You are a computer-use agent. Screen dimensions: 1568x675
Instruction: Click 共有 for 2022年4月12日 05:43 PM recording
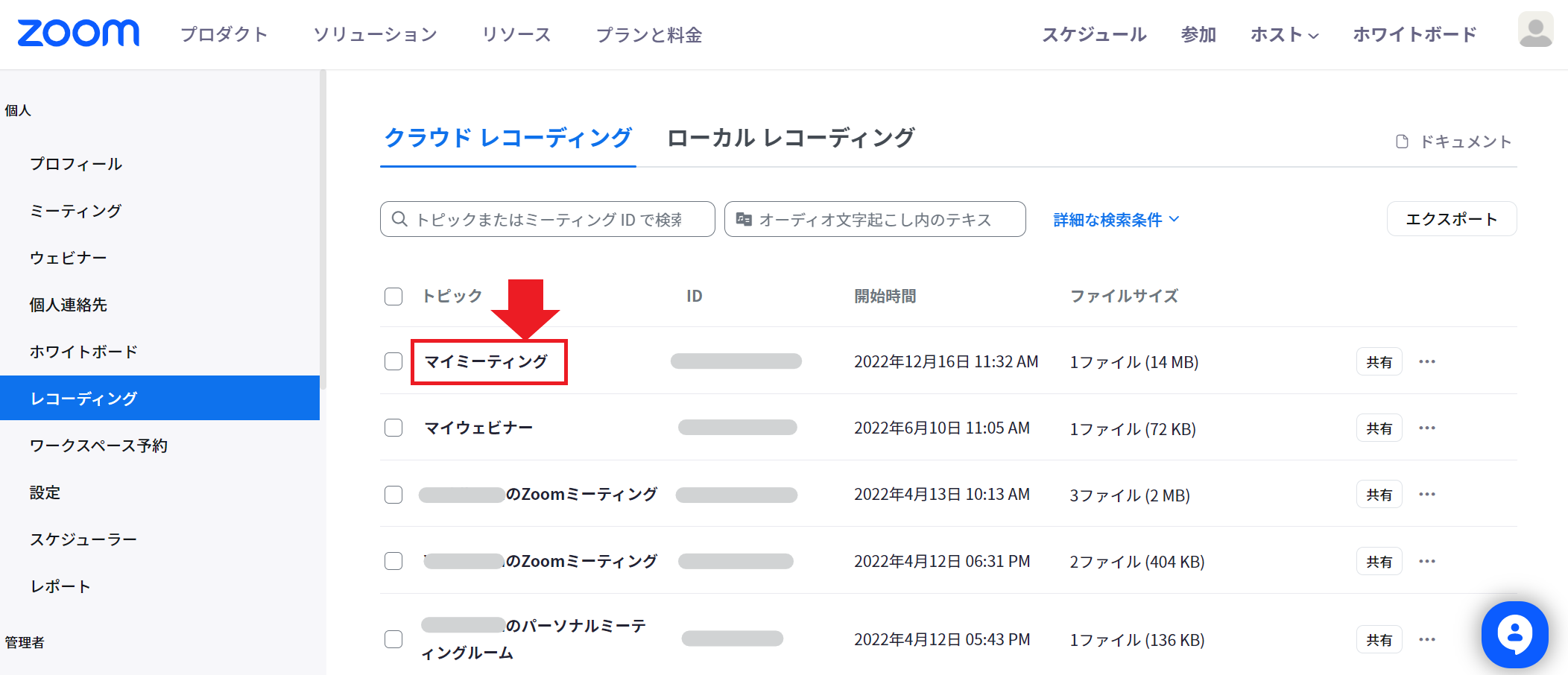(1379, 640)
